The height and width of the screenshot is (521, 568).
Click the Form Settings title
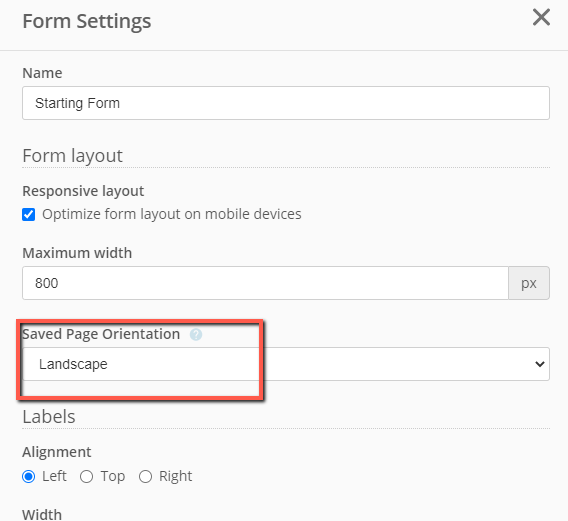pos(87,21)
